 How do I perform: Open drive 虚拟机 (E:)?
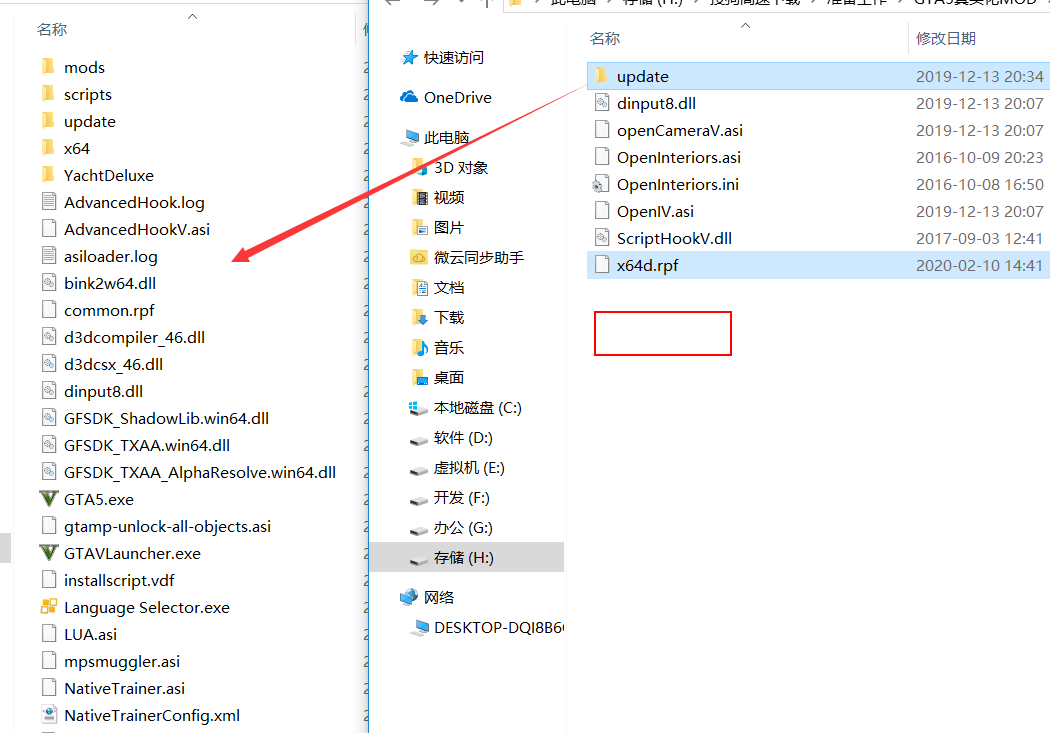pyautogui.click(x=469, y=468)
